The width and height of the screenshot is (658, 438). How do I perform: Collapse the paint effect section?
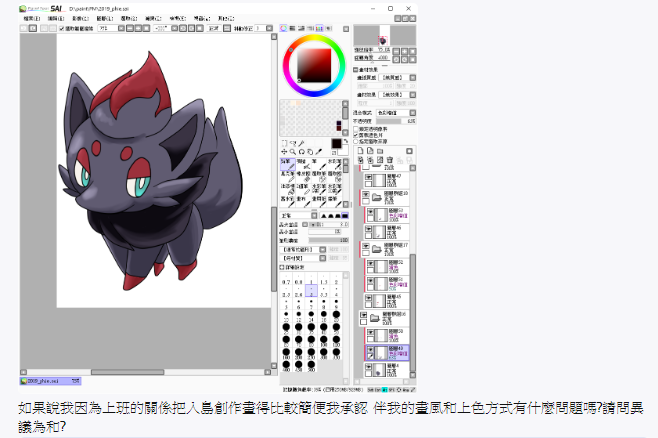pyautogui.click(x=356, y=70)
